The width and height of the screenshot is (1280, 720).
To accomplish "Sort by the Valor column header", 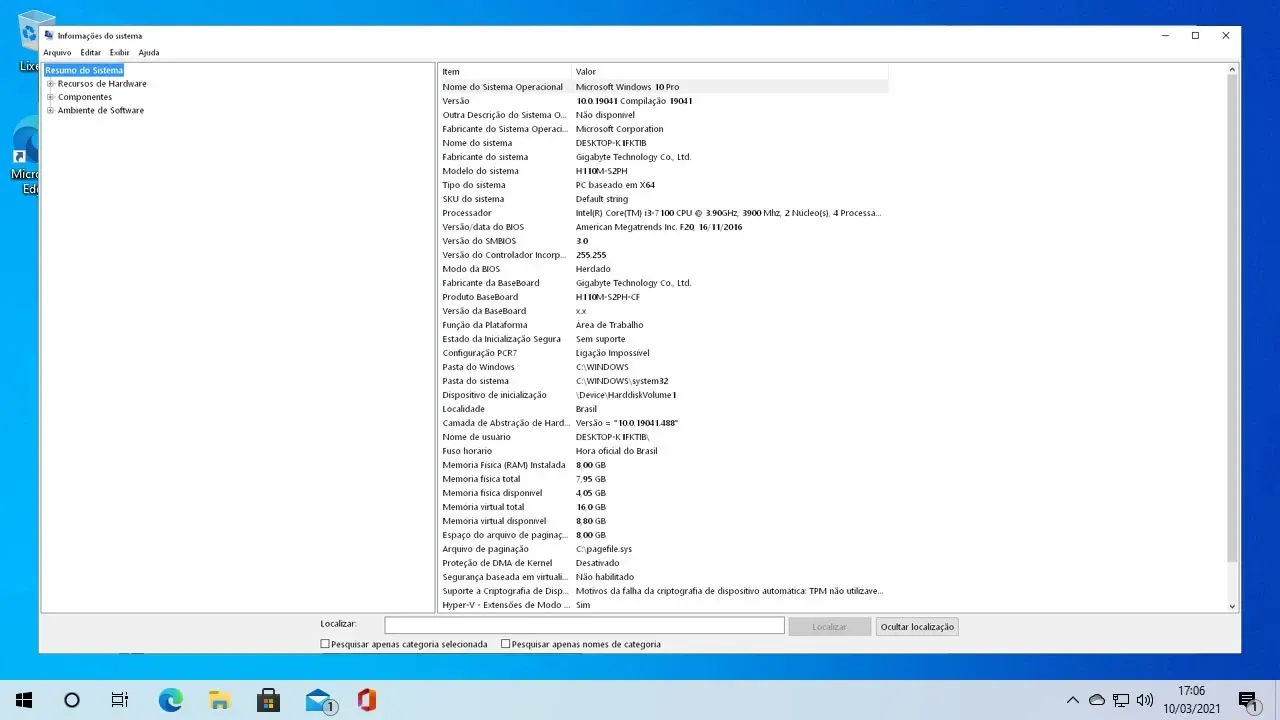I will [x=730, y=72].
